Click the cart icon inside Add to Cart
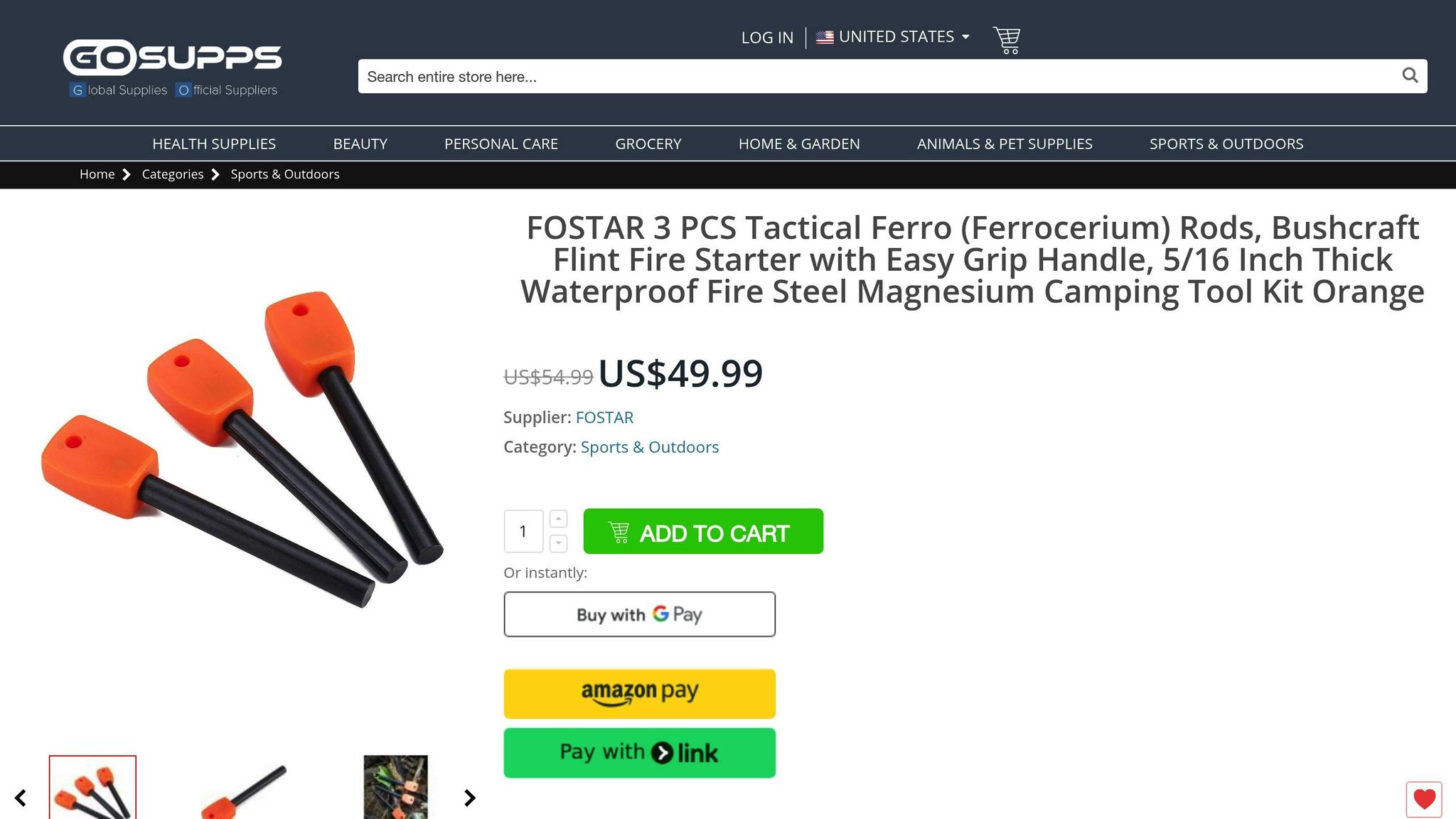The width and height of the screenshot is (1456, 819). (618, 531)
